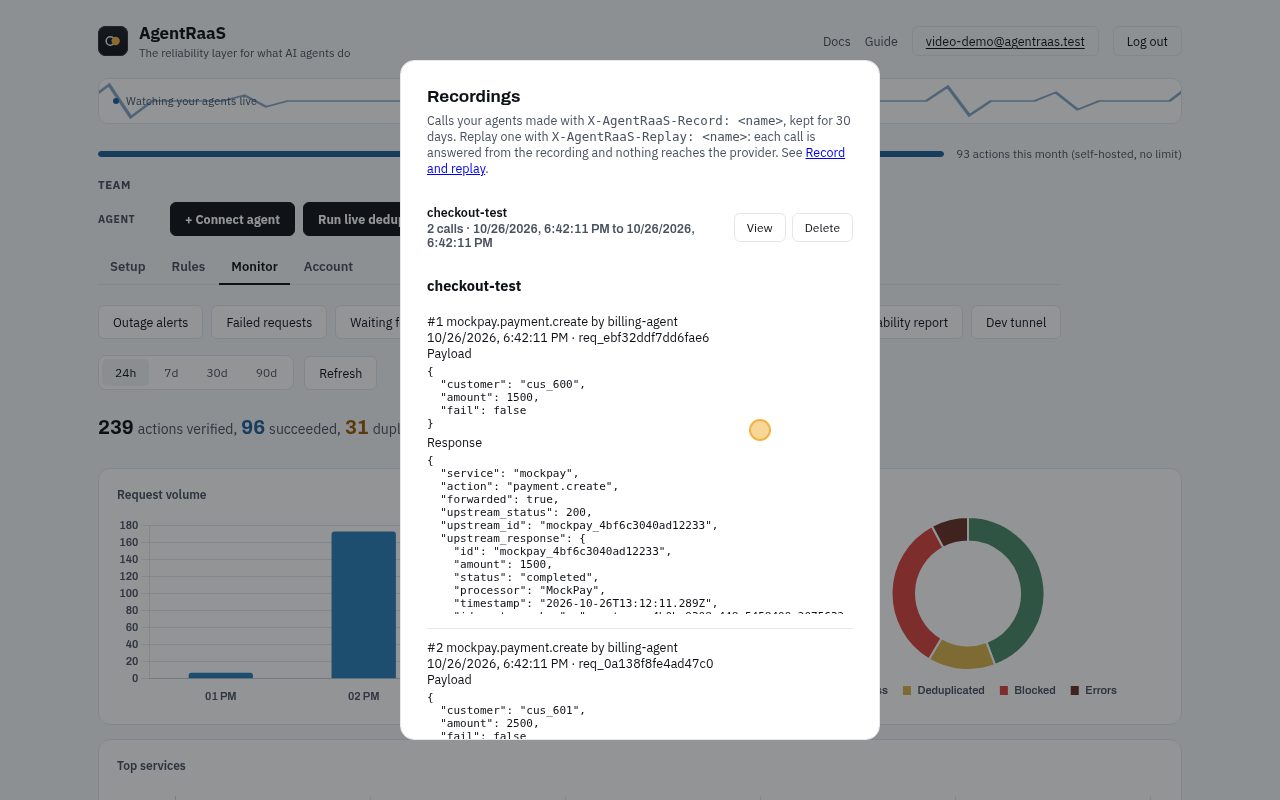Click the + Connect agent button

232,219
